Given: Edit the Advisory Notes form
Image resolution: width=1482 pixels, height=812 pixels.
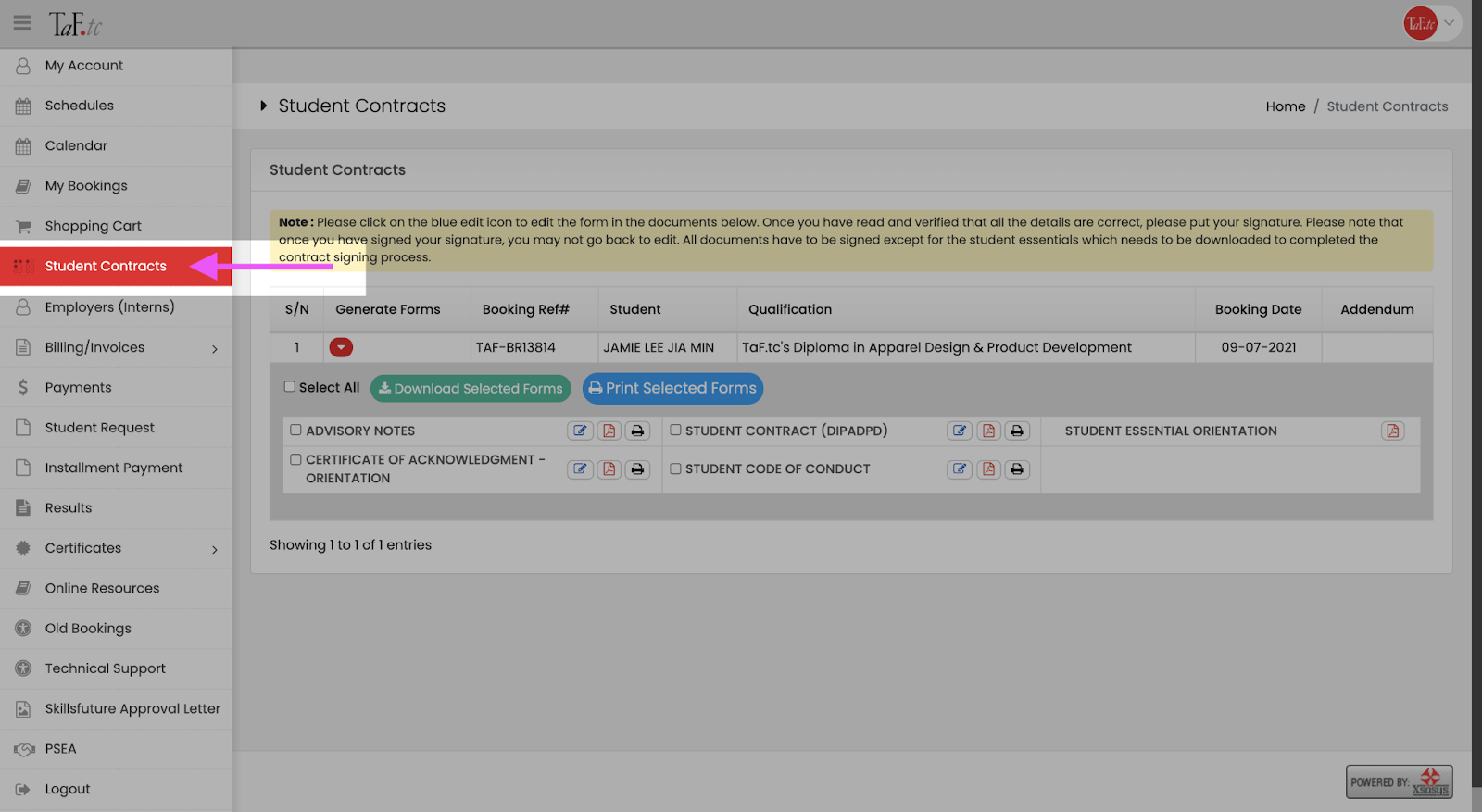Looking at the screenshot, I should coord(580,431).
